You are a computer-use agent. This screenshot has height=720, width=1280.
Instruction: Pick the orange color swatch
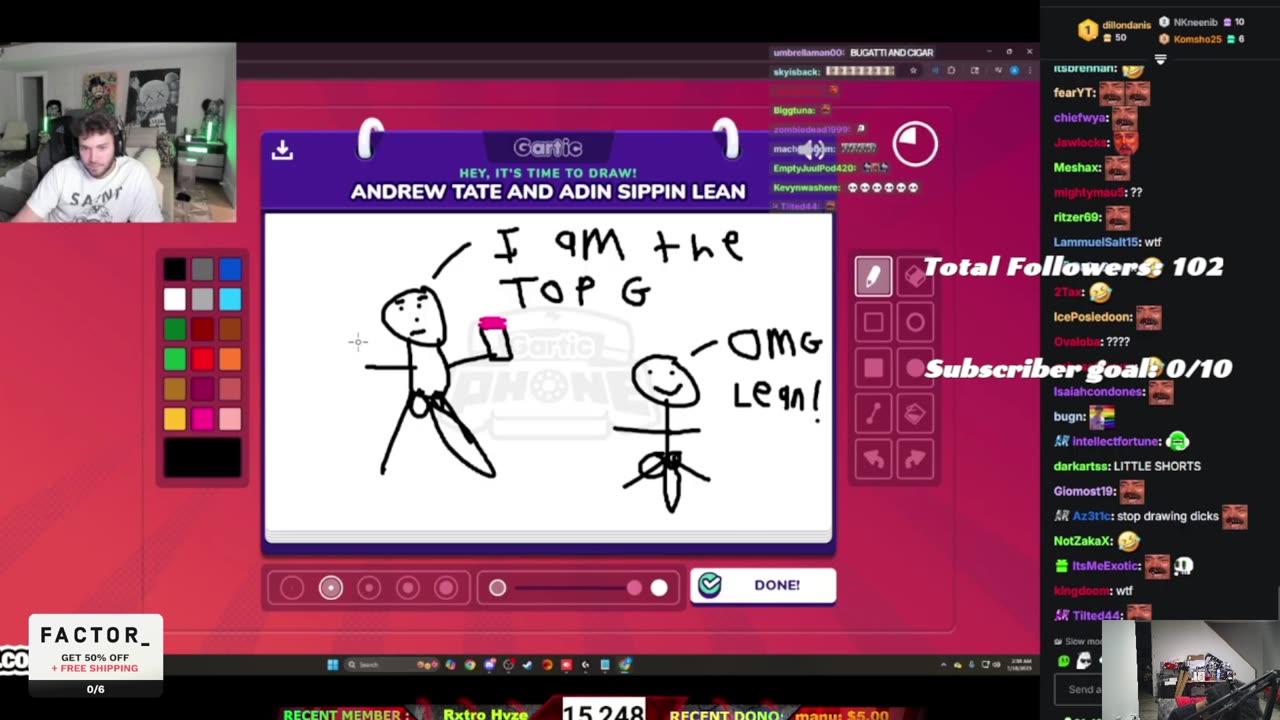pyautogui.click(x=231, y=359)
